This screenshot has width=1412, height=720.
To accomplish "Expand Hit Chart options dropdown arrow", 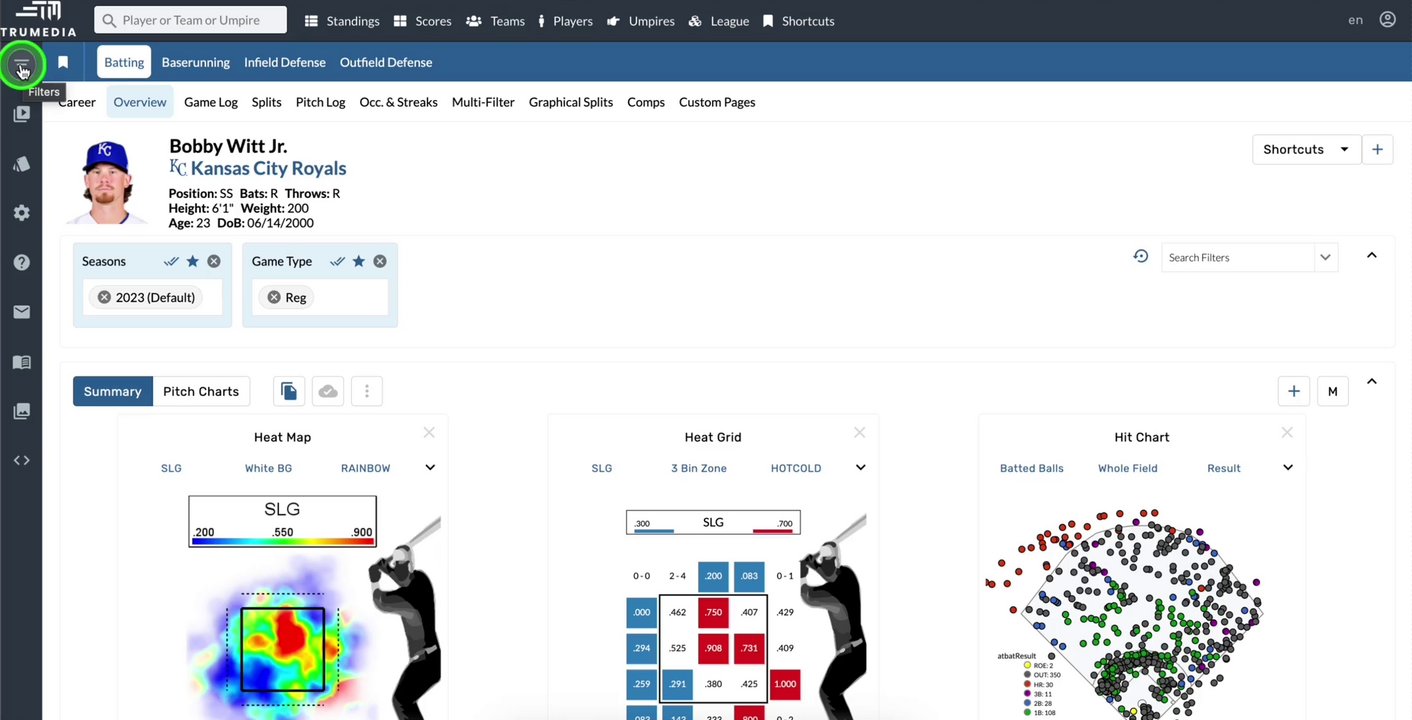I will (x=1288, y=467).
